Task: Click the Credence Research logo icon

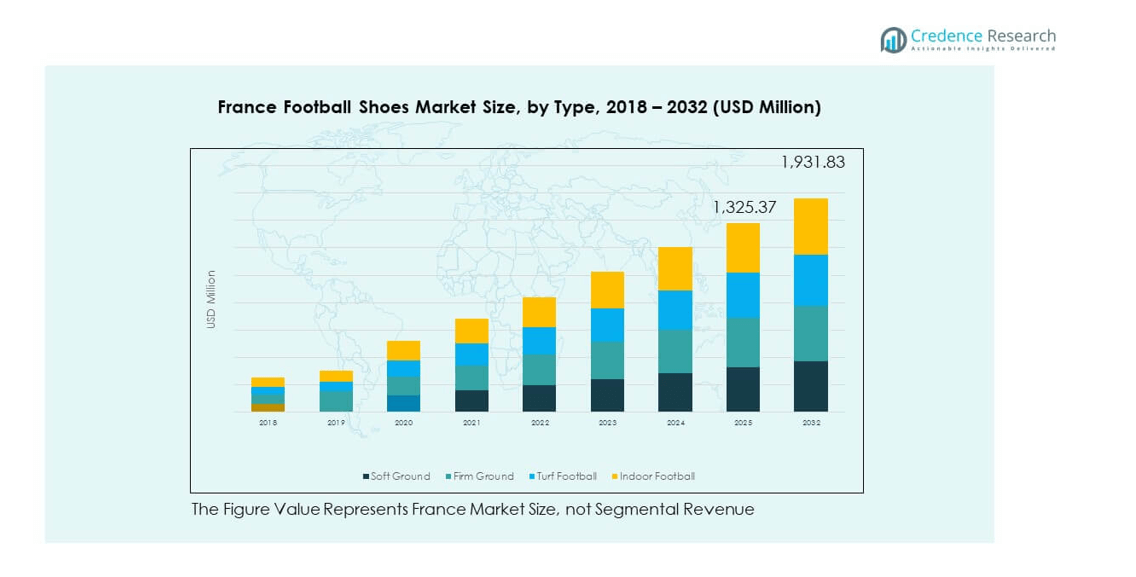Action: click(x=893, y=39)
